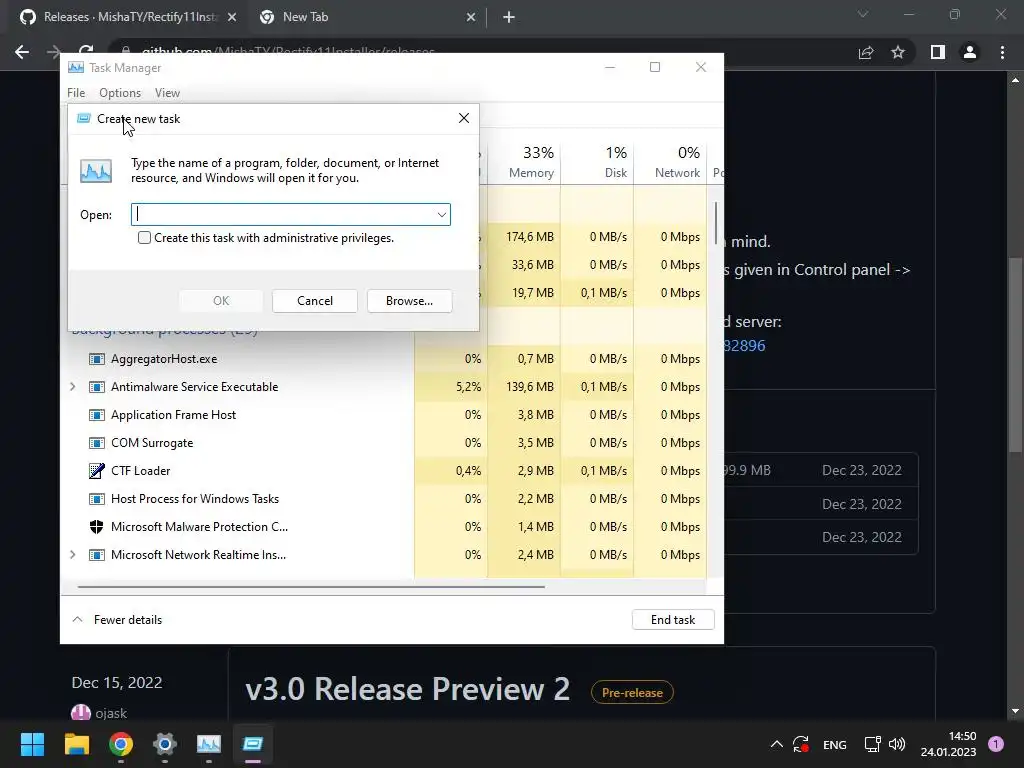Switch to the New Tab browser tab
This screenshot has width=1024, height=768.
(x=368, y=17)
